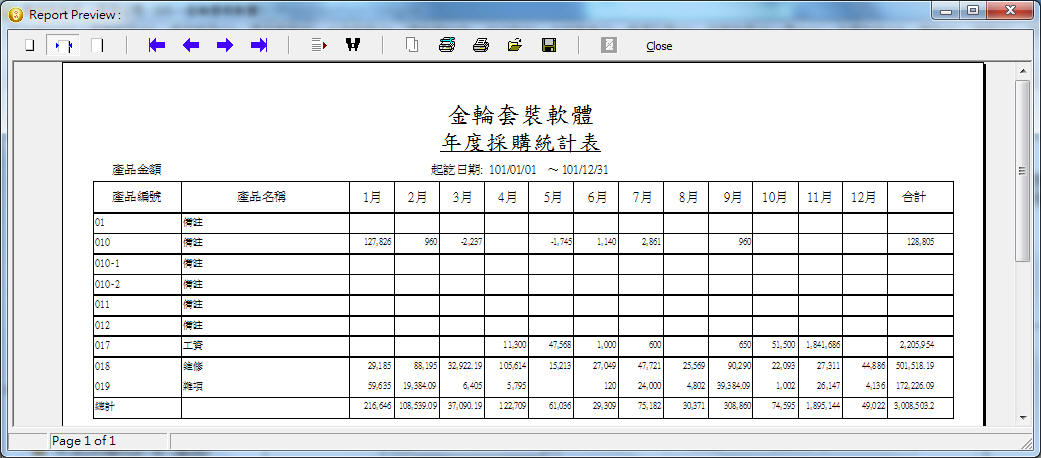Image resolution: width=1041 pixels, height=458 pixels.
Task: Click the copy pages icon
Action: pyautogui.click(x=412, y=45)
